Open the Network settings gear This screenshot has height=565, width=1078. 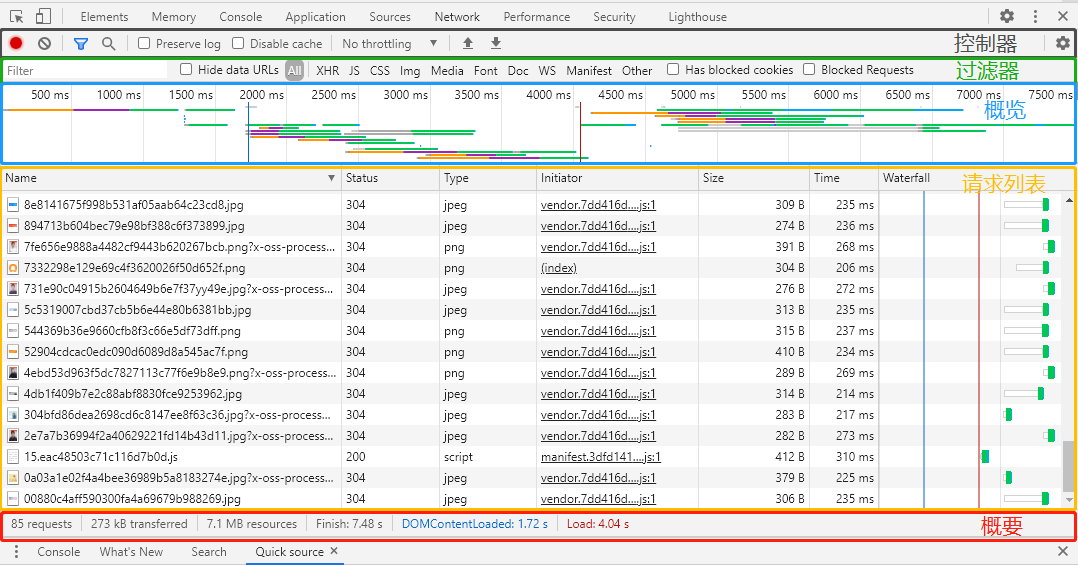[1062, 43]
